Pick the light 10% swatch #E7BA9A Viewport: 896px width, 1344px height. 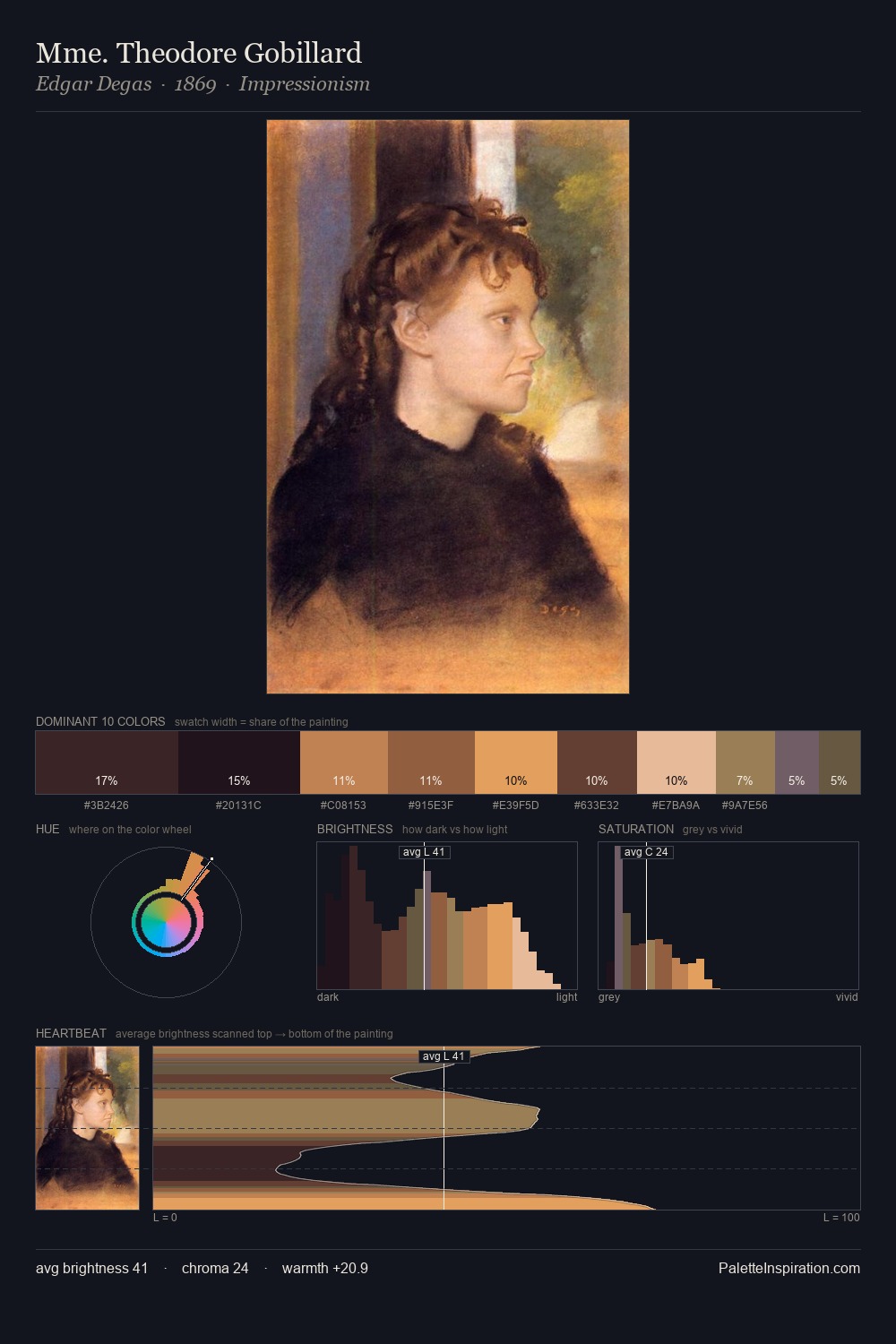tap(676, 762)
